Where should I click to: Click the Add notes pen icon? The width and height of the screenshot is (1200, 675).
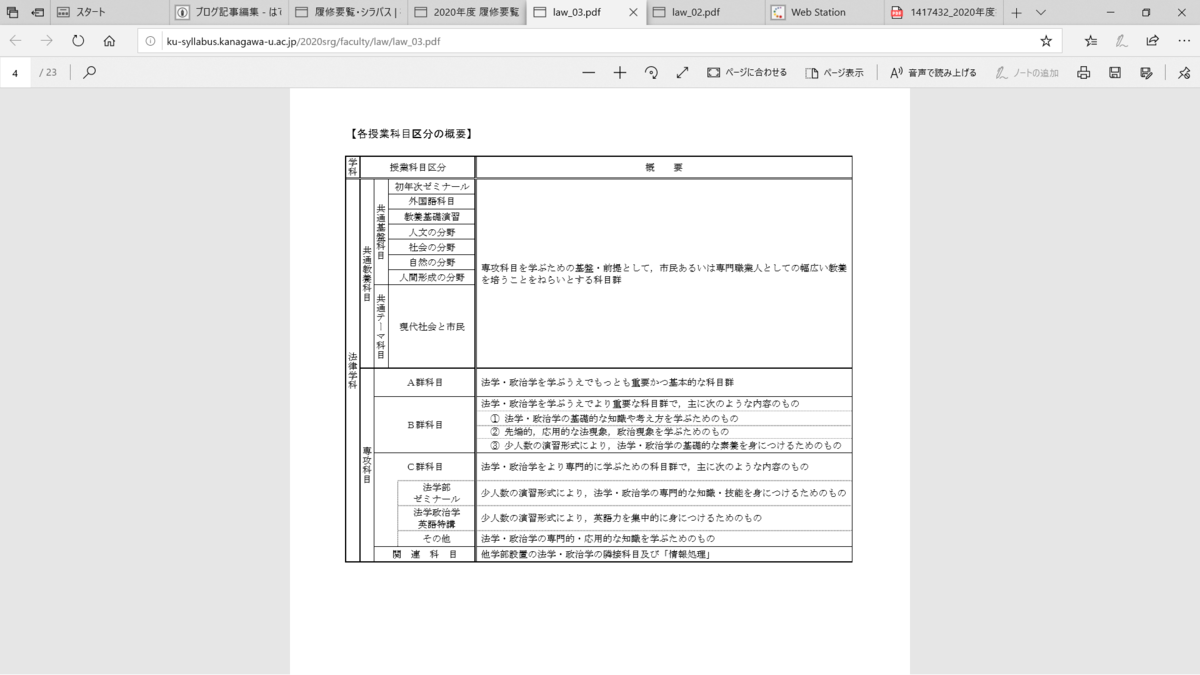(1122, 41)
